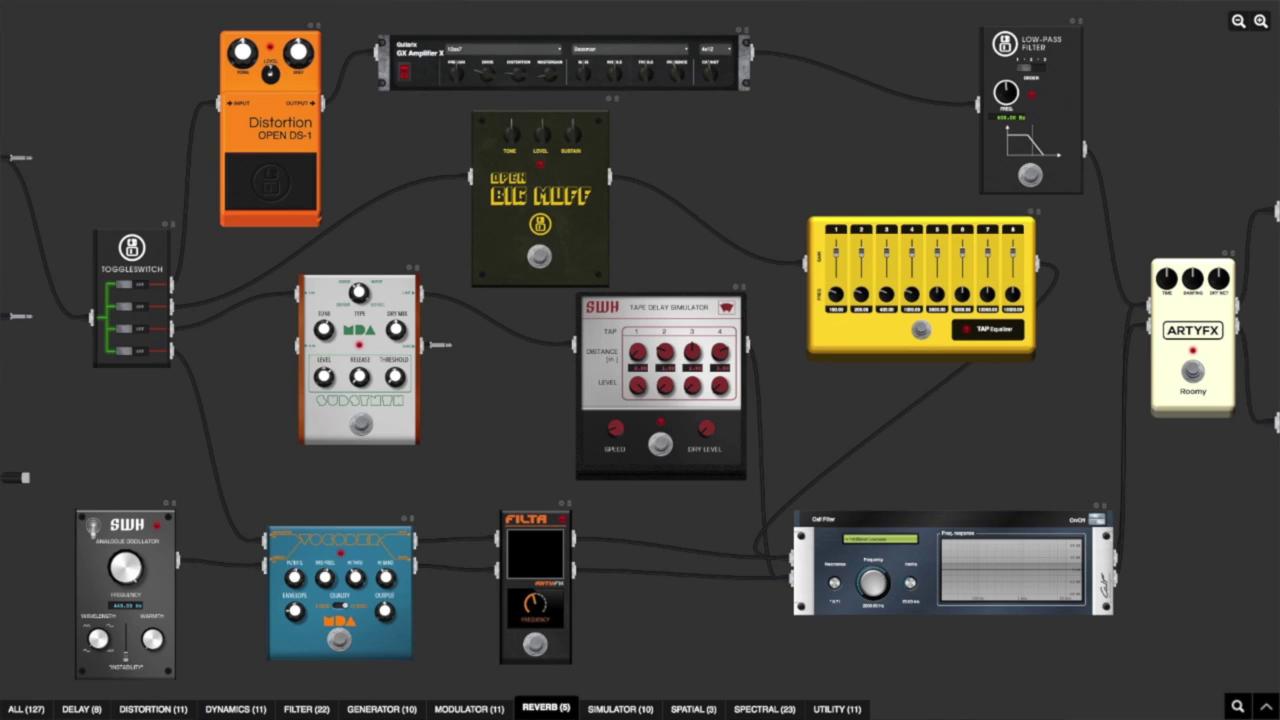Click Big Muff yellow logo icon
This screenshot has height=720, width=1280.
[x=540, y=224]
